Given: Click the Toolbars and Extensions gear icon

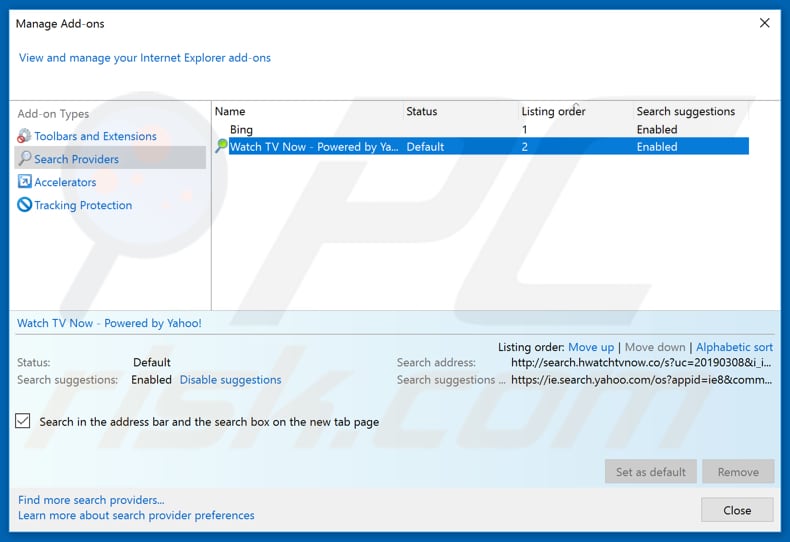Looking at the screenshot, I should [24, 136].
